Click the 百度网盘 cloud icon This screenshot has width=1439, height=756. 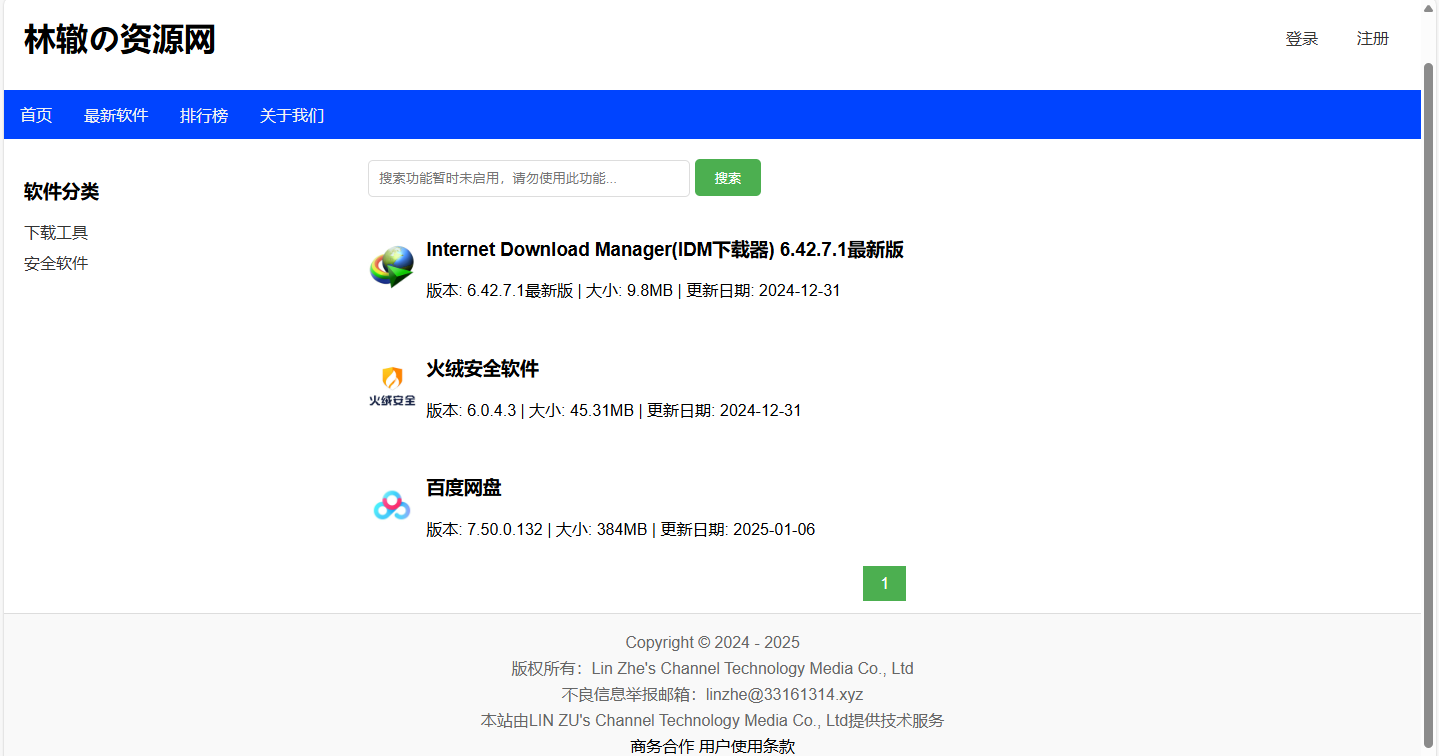(392, 505)
